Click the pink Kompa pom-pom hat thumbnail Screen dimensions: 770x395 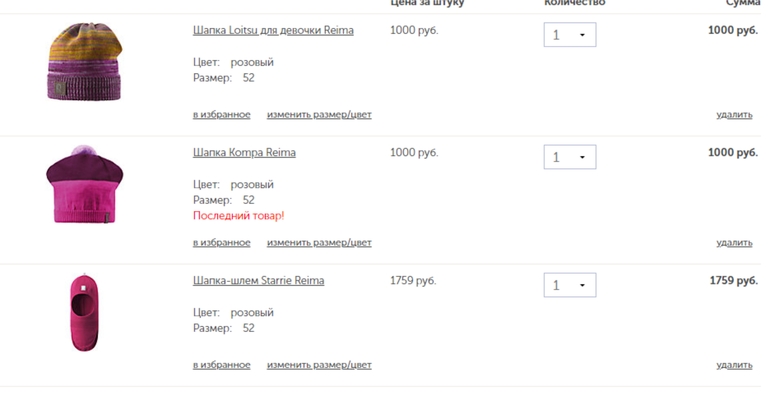point(84,185)
